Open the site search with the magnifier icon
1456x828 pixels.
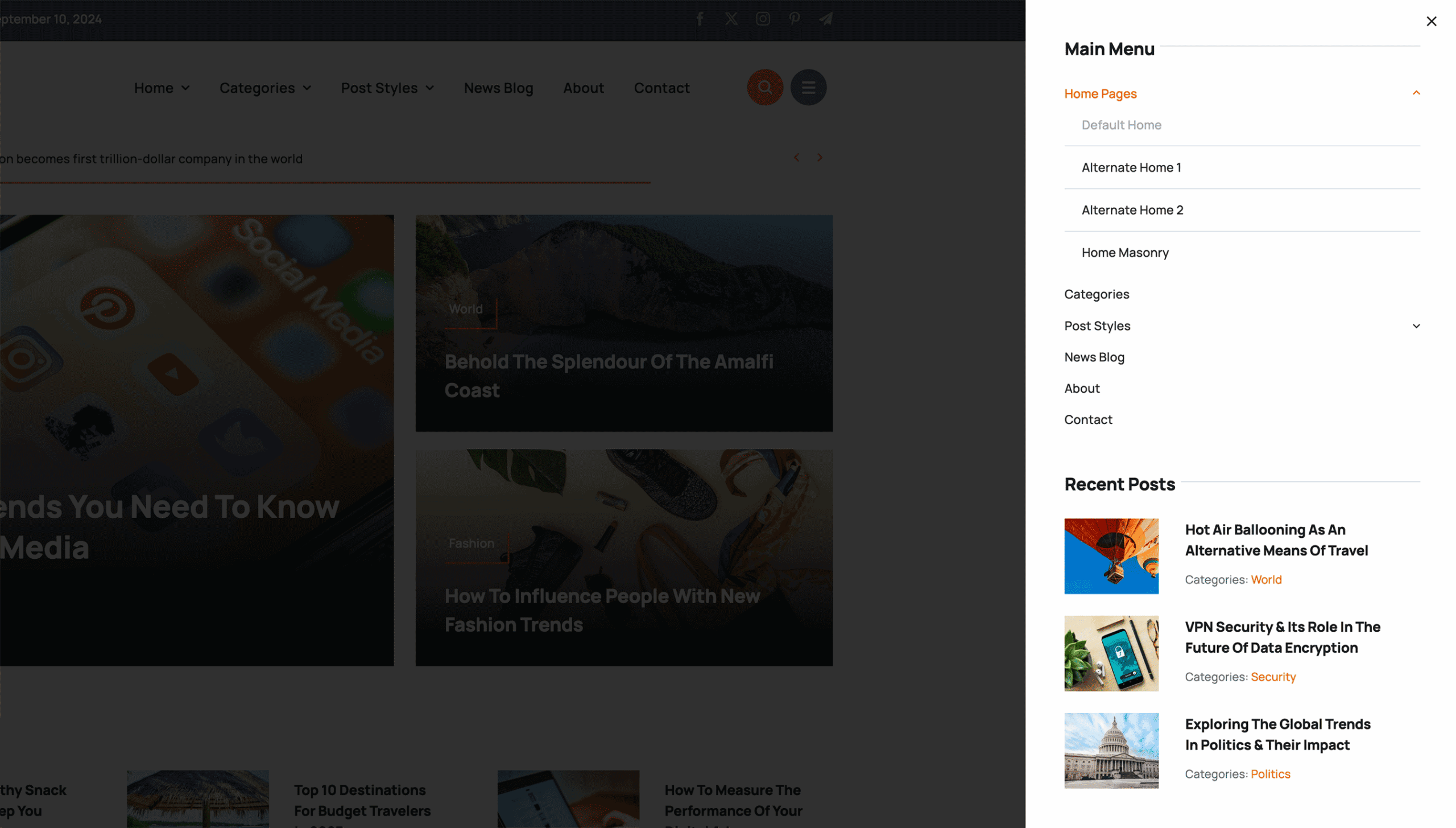tap(764, 87)
